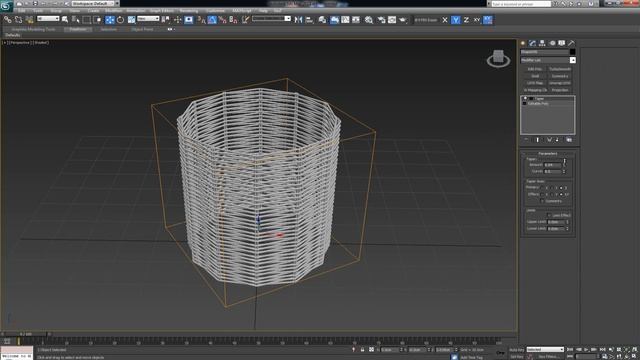Toggle Window/Crossing selection mode
This screenshot has height=360, width=640.
(98, 20)
